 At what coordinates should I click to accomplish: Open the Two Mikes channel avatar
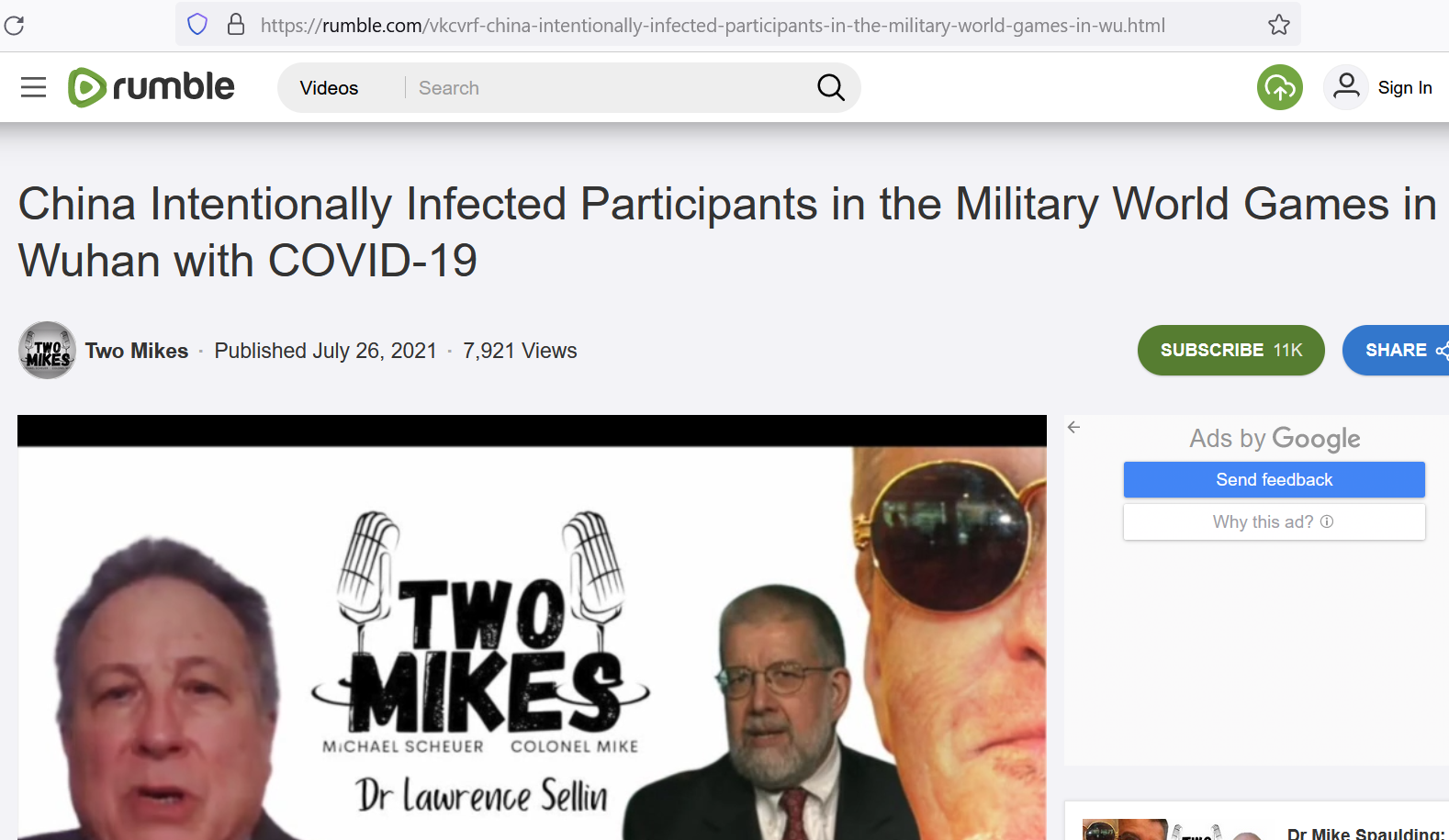47,350
